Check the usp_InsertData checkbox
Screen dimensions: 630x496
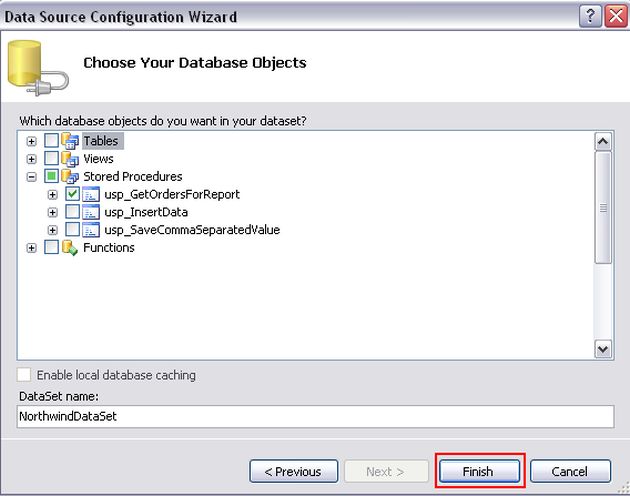(x=73, y=212)
